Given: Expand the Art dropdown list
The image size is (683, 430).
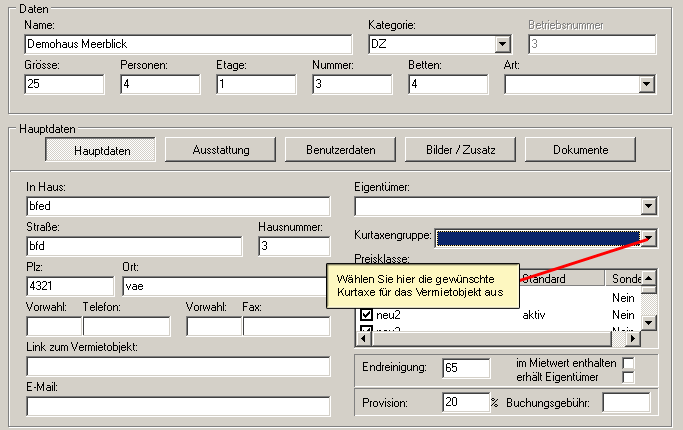Looking at the screenshot, I should (x=648, y=84).
